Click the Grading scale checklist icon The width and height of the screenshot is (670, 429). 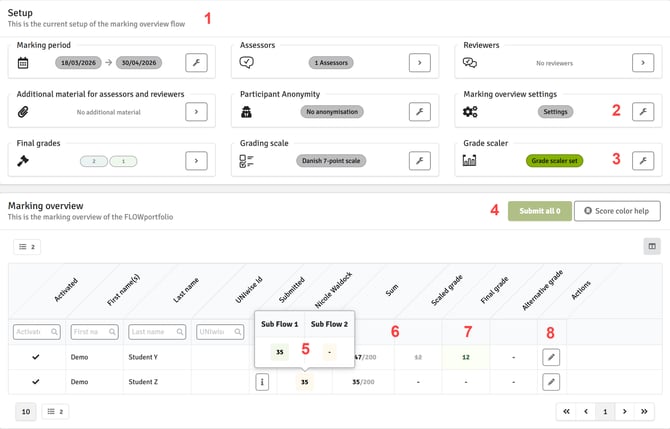click(247, 161)
